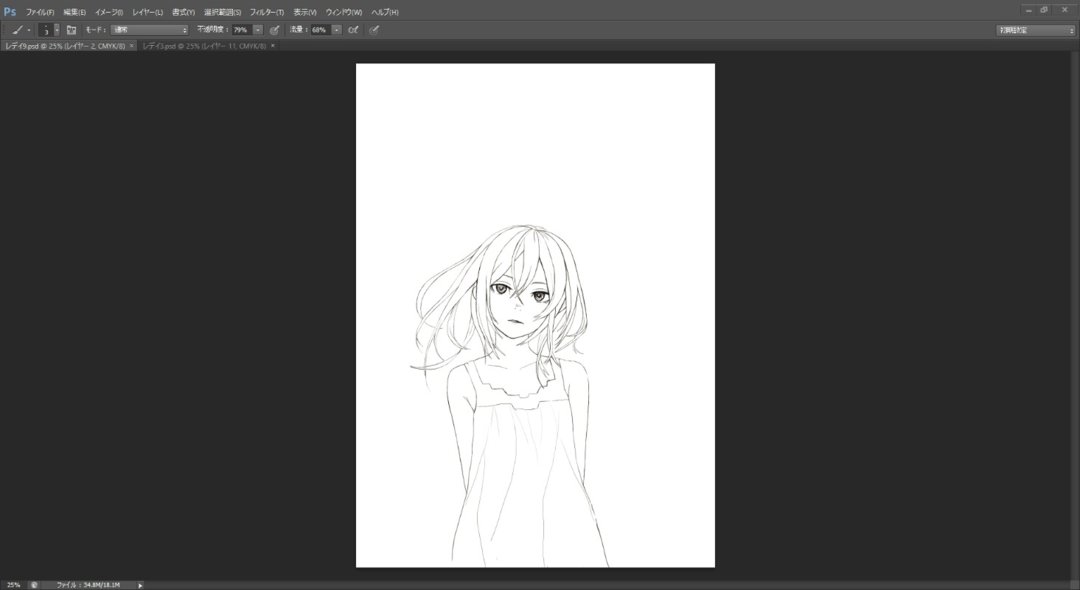Click the brush size preview thumbnail
This screenshot has width=1080, height=590.
45,30
